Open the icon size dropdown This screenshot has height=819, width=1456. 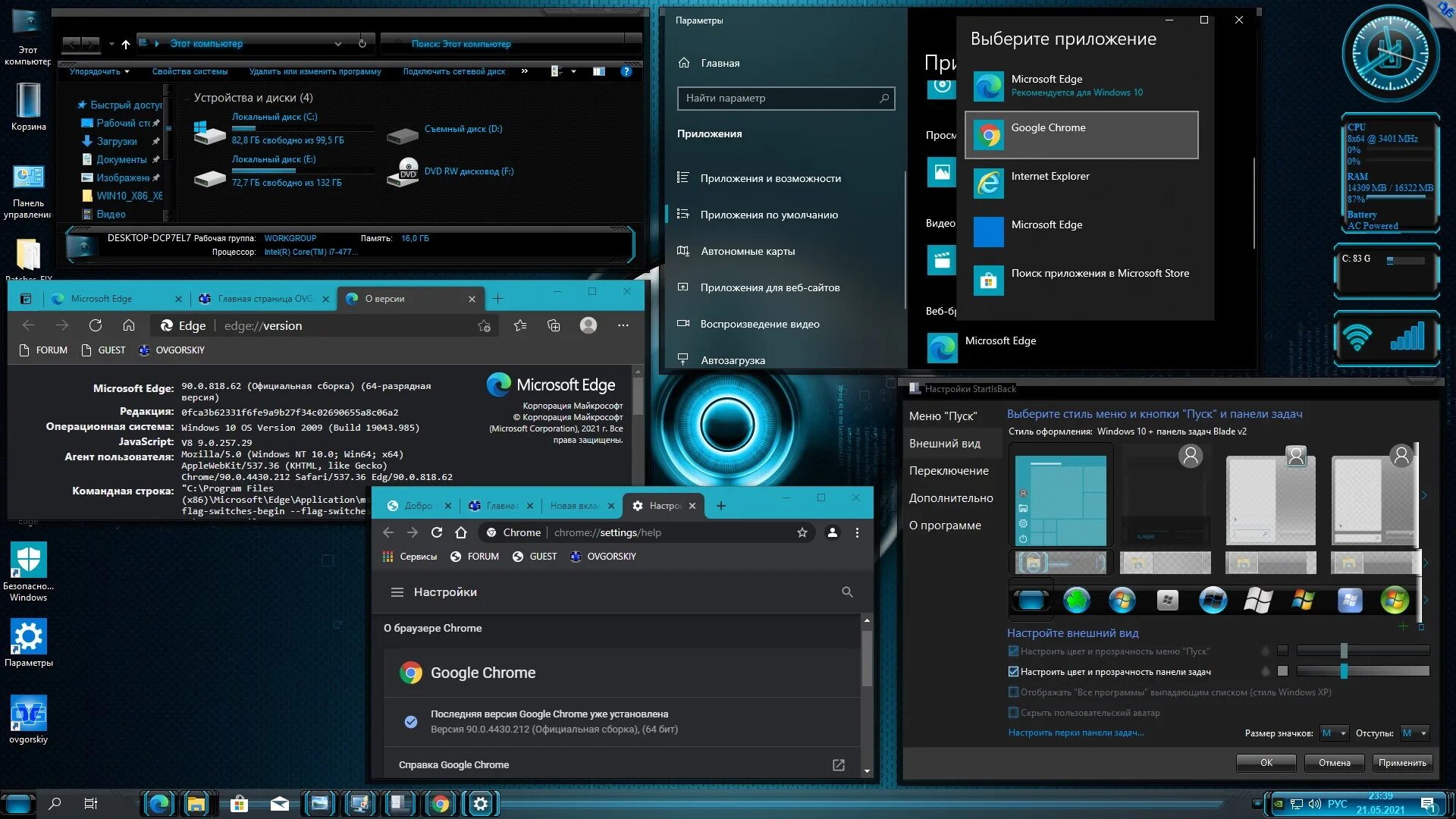click(x=1333, y=733)
